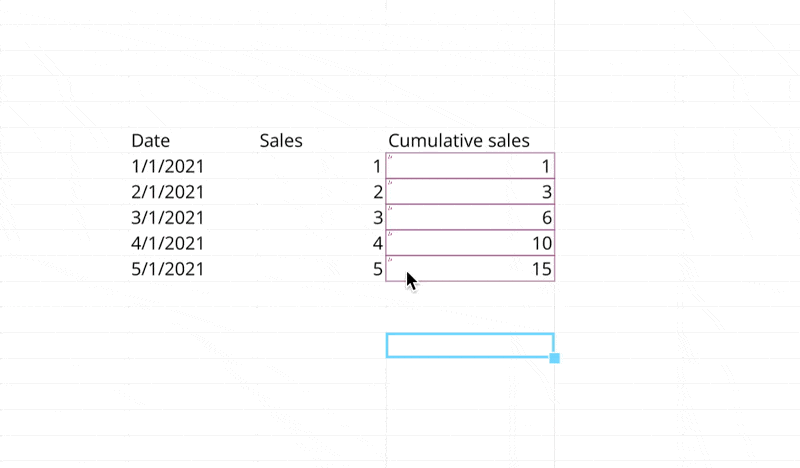Select the 2/1/2021 date cell
800x468 pixels.
168,192
